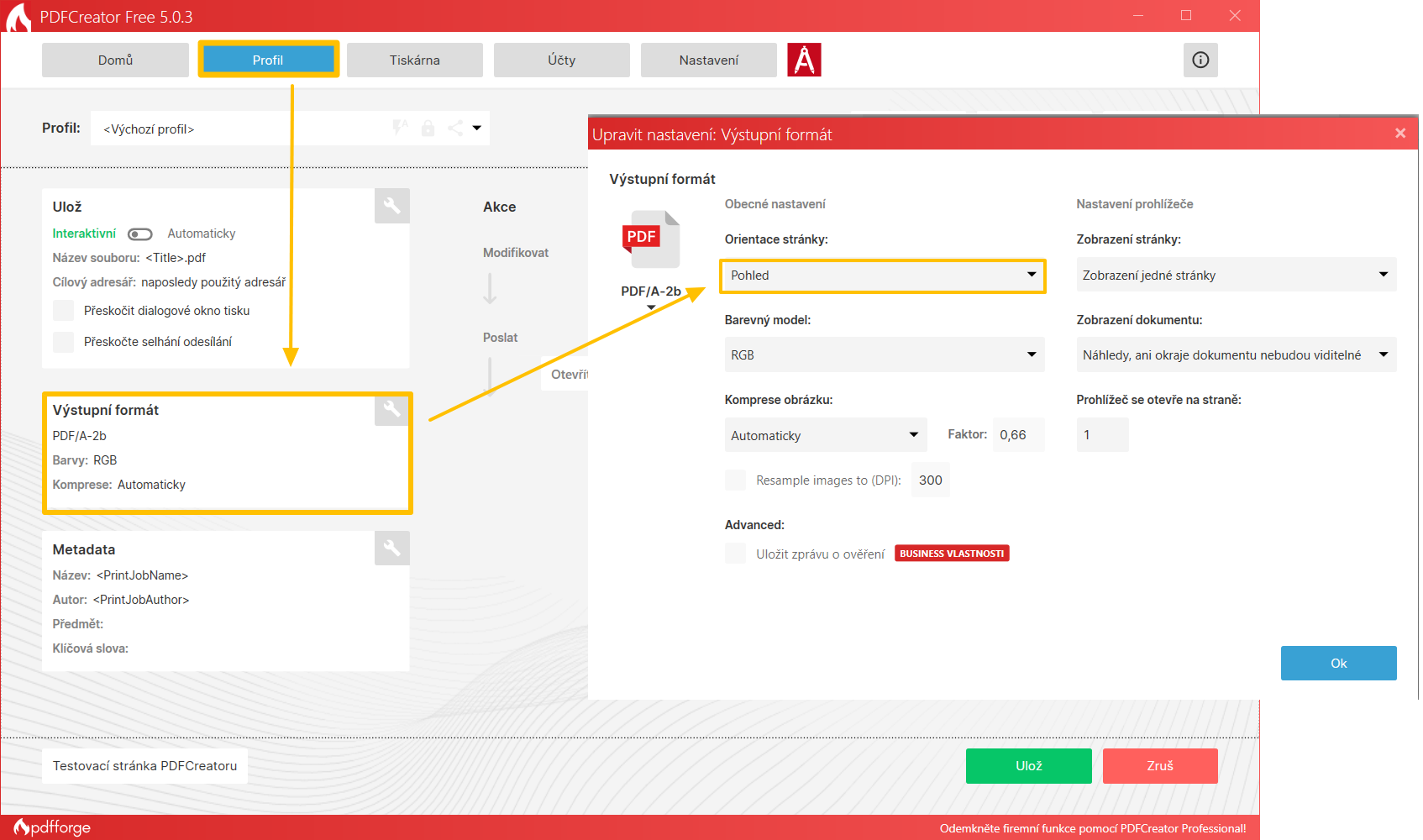Click the green Ulož button

pos(1028,766)
